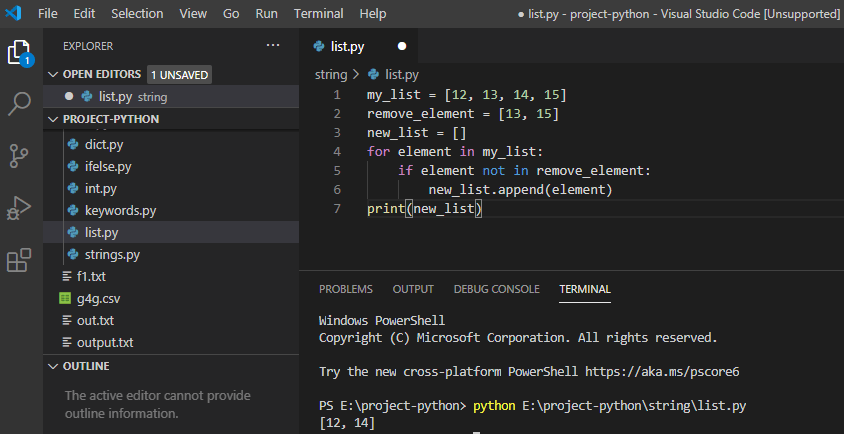This screenshot has height=434, width=844.
Task: Open the Help menu
Action: click(x=372, y=13)
